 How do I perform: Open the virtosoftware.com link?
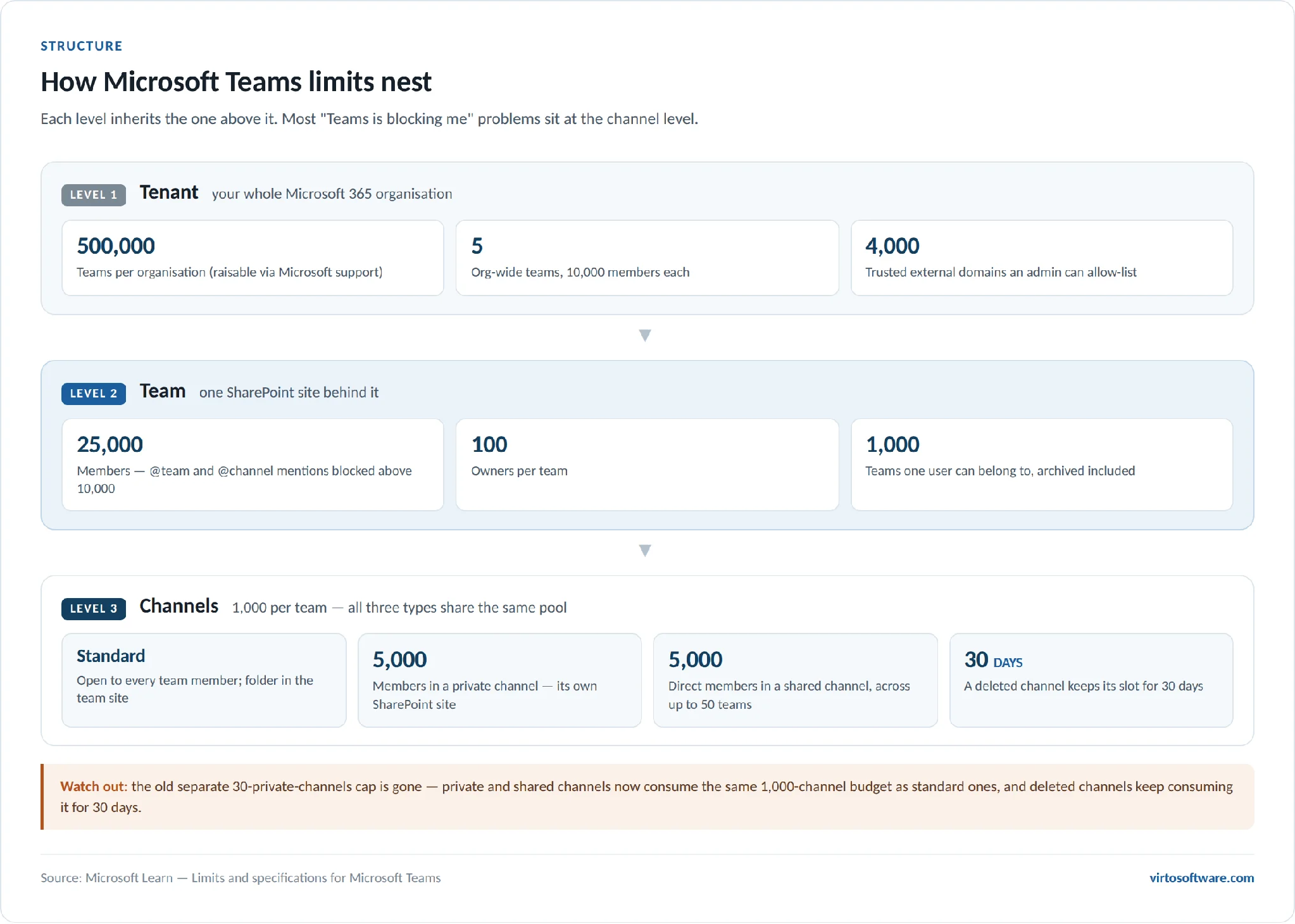[x=1201, y=878]
